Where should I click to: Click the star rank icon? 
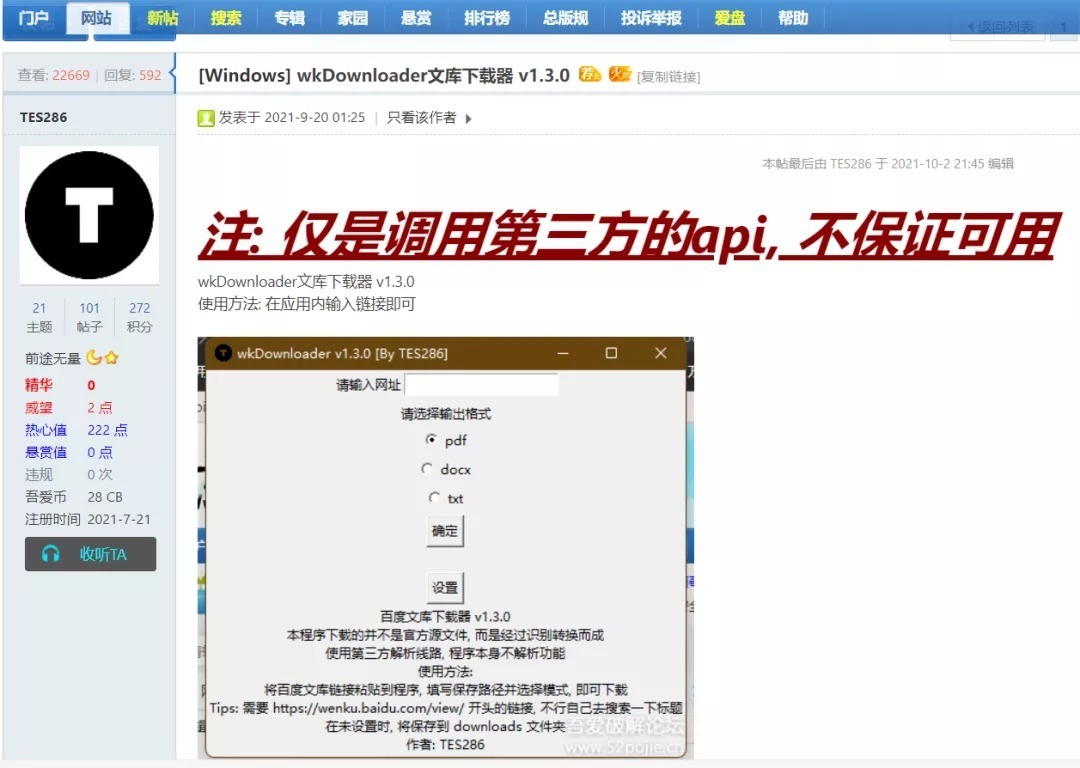click(112, 357)
